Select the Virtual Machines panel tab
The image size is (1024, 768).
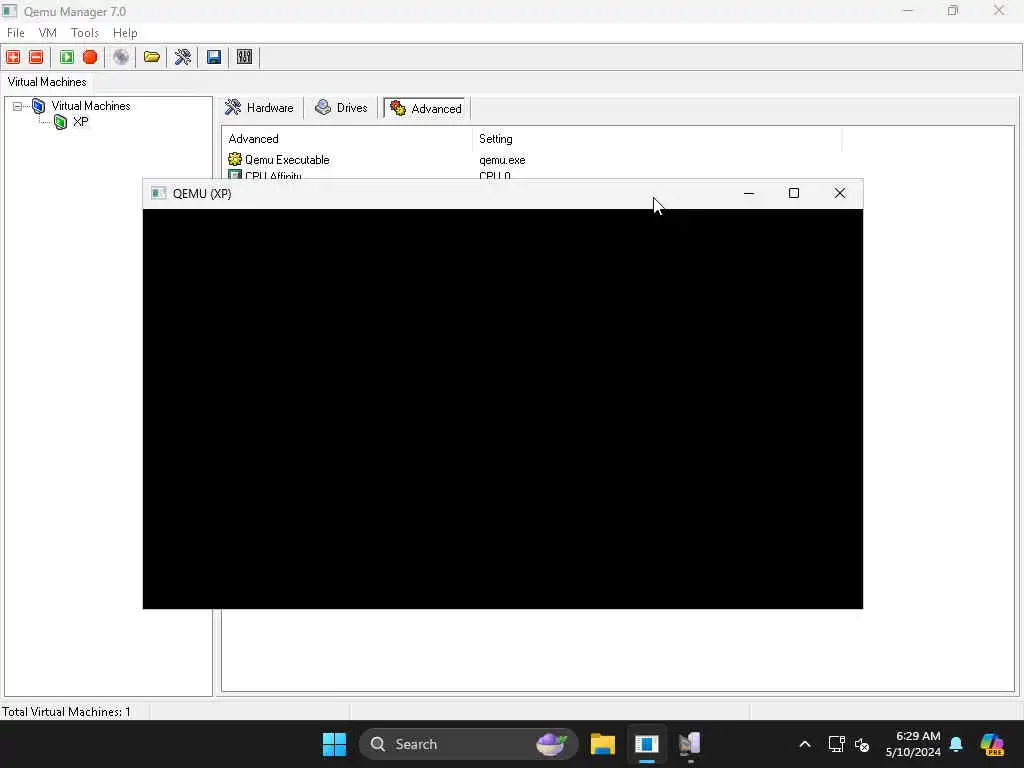tap(47, 82)
